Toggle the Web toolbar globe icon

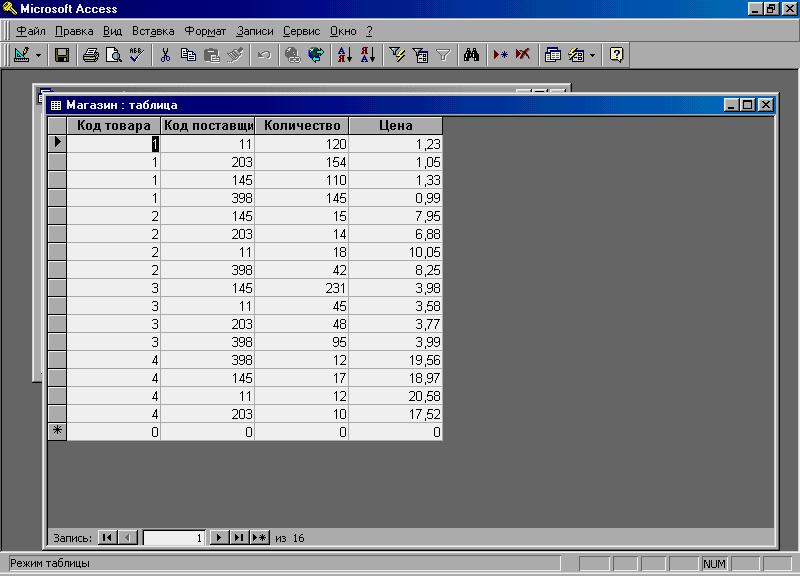316,55
